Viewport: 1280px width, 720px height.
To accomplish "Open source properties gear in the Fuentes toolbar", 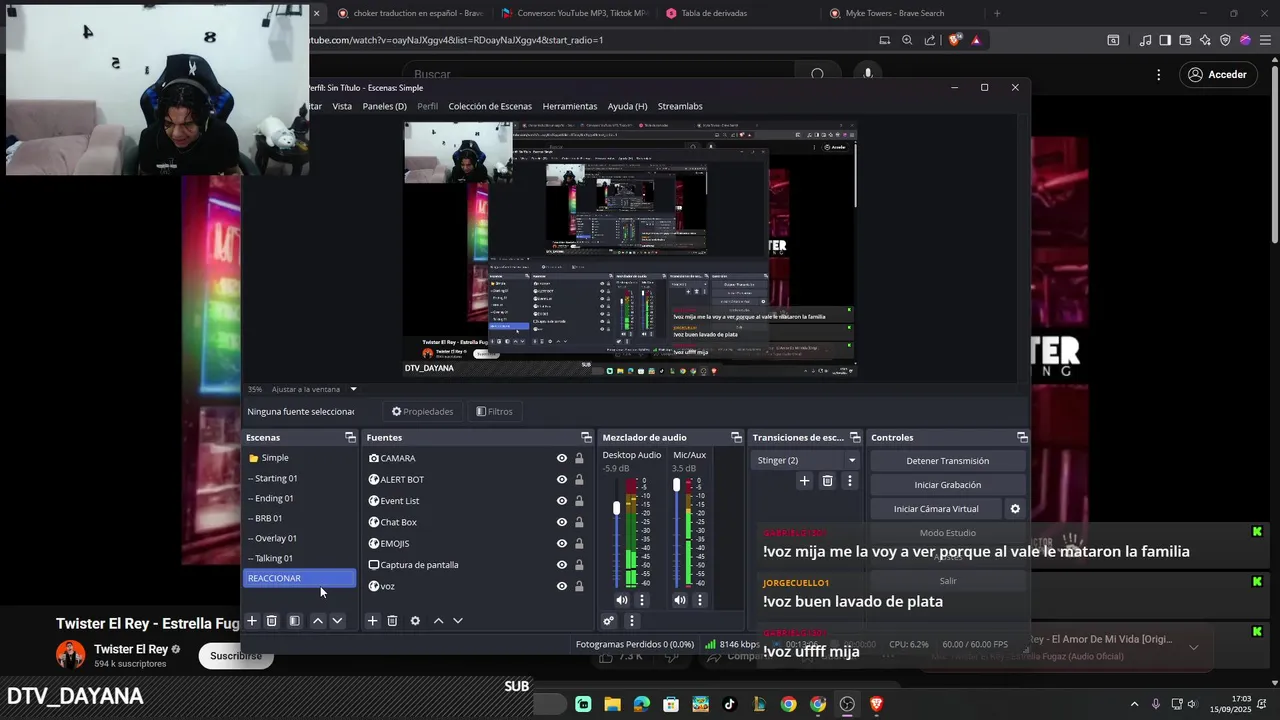I will [x=415, y=621].
